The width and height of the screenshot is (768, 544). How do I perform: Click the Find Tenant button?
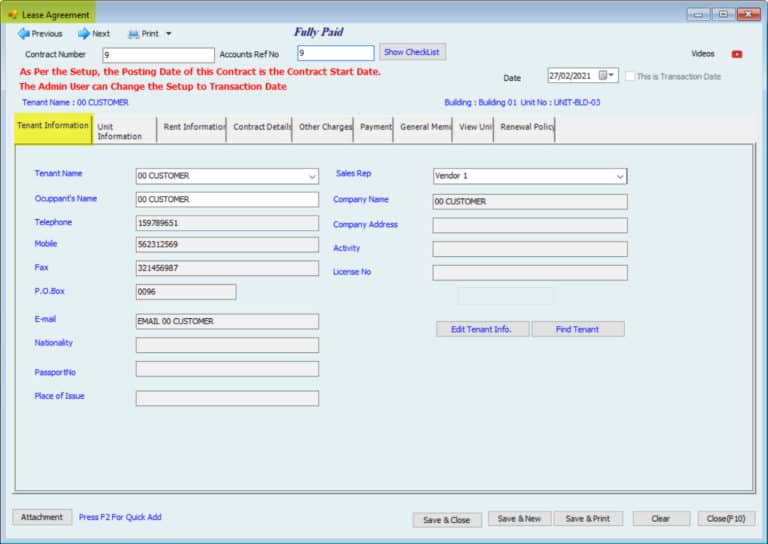[578, 329]
